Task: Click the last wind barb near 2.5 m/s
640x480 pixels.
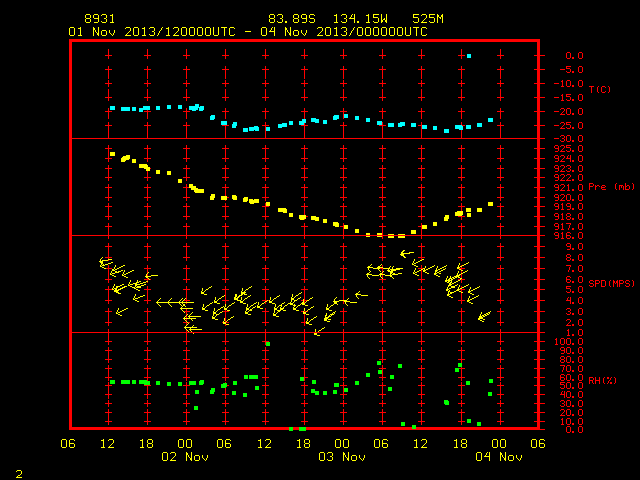Action: [484, 316]
